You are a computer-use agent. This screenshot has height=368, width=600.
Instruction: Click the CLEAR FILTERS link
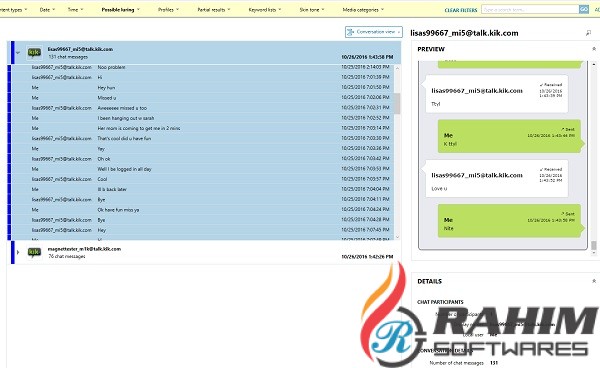(461, 10)
